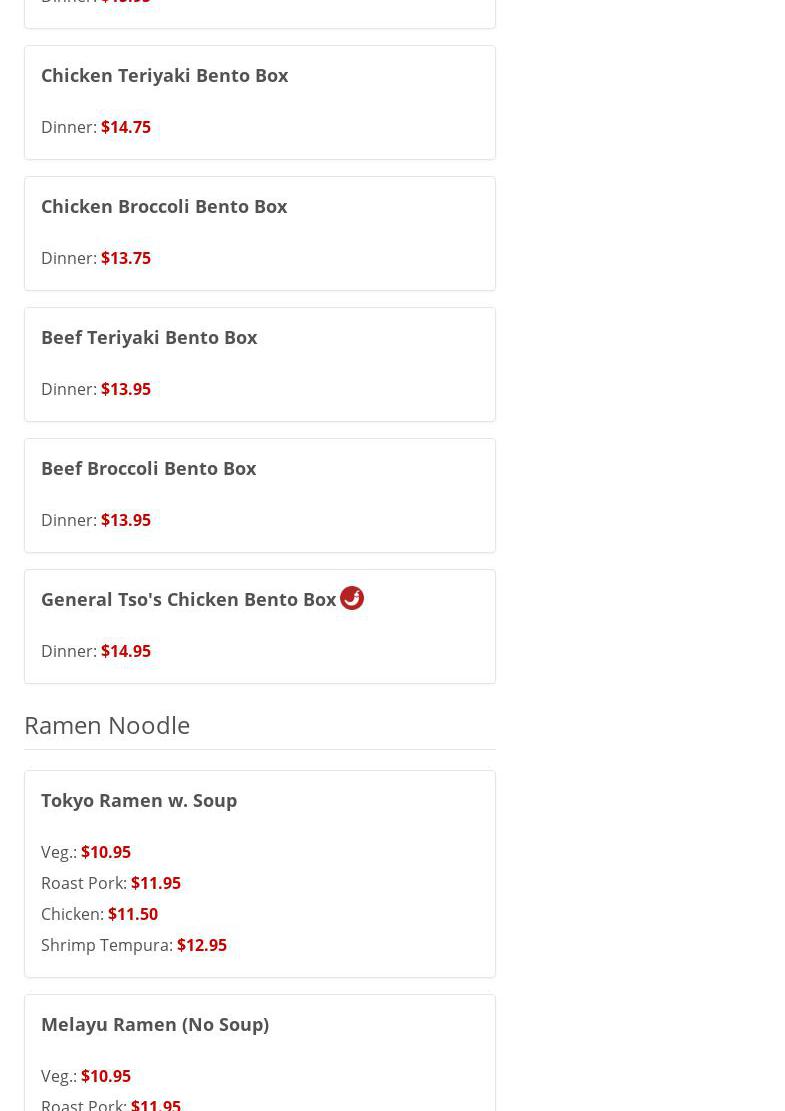Screen dimensions: 785x1111
Task: Open the Beef Teriyaki Bento Box item
Action: pos(149,337)
